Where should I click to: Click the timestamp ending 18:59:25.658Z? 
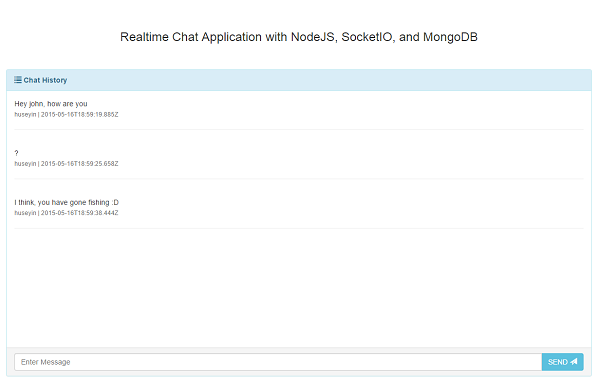80,164
